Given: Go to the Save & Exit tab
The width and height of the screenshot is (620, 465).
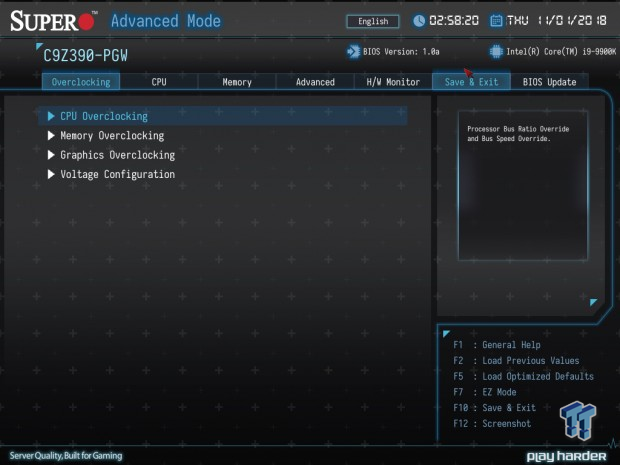Looking at the screenshot, I should [x=471, y=82].
